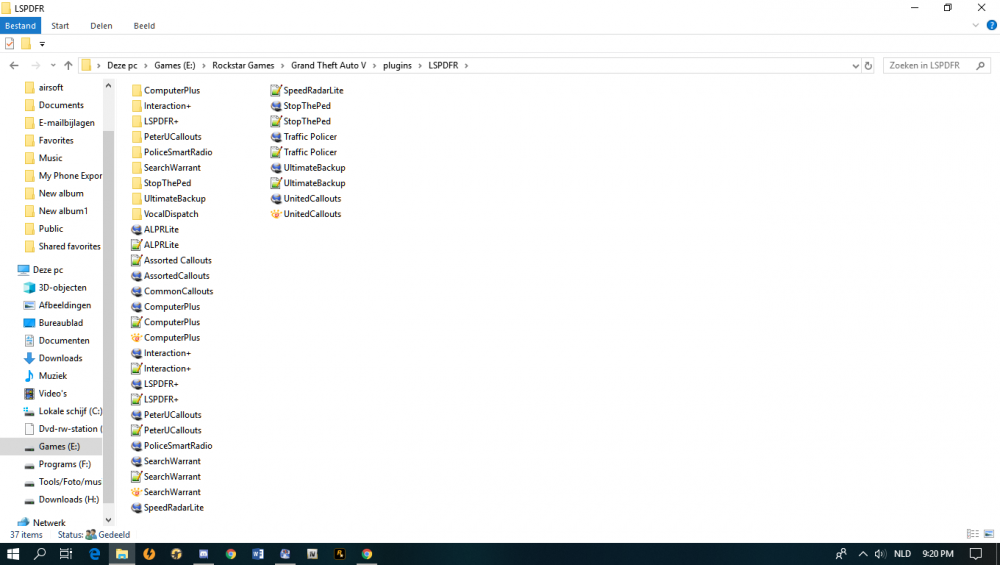
Task: Open the ComputerPlus folder icon
Action: pyautogui.click(x=136, y=91)
